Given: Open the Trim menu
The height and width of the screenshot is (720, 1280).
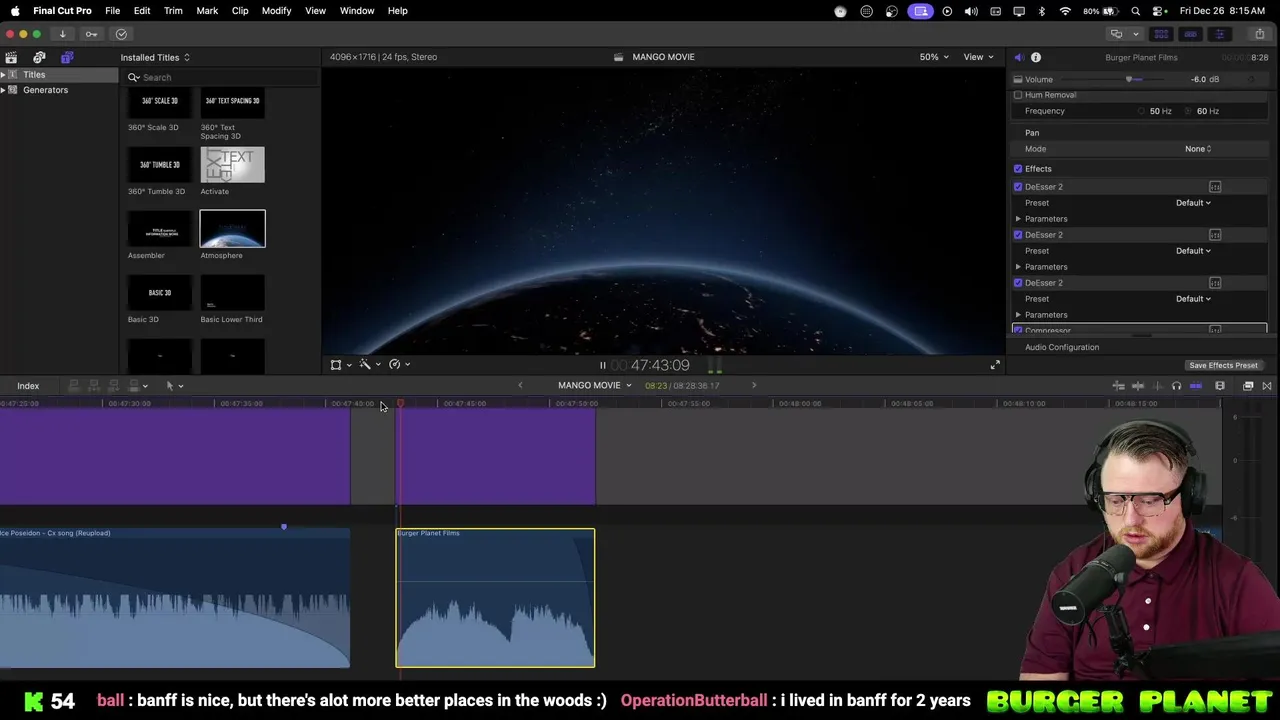Looking at the screenshot, I should 173,11.
